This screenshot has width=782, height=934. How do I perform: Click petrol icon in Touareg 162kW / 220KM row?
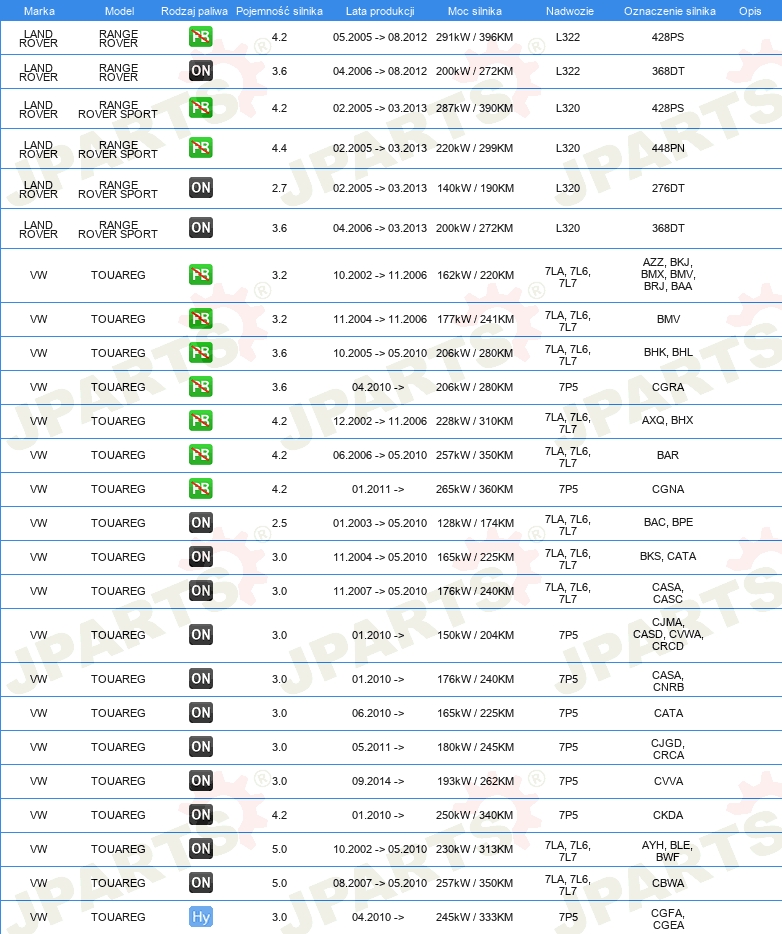[201, 275]
